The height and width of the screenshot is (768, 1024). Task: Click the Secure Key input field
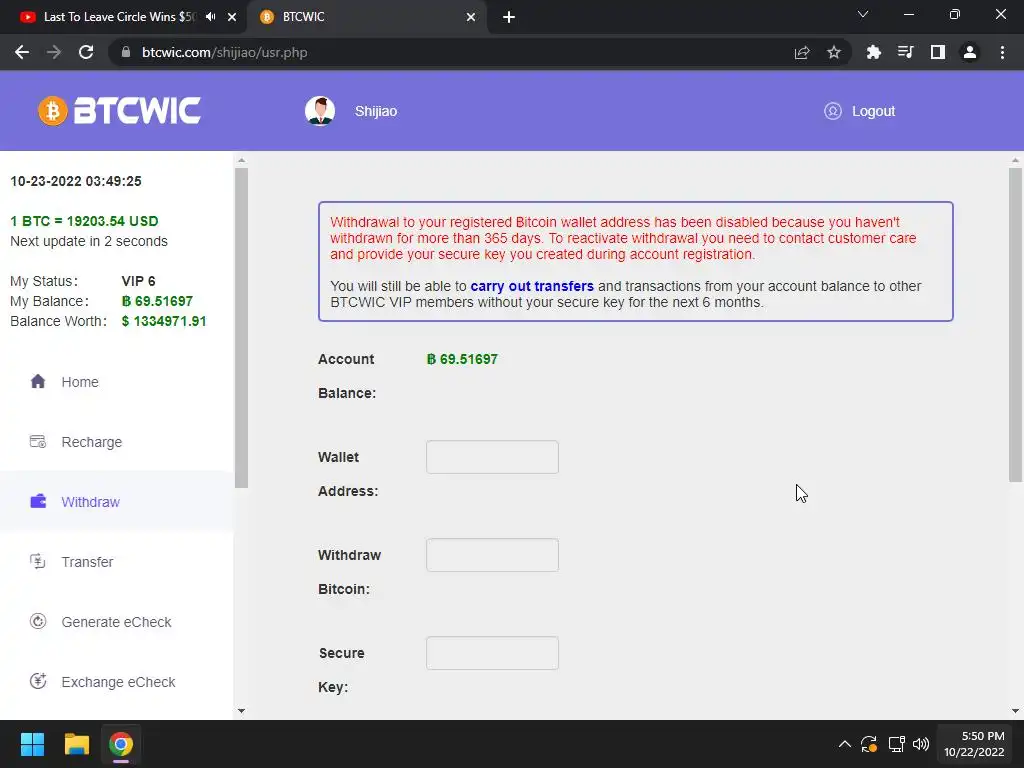(x=492, y=653)
